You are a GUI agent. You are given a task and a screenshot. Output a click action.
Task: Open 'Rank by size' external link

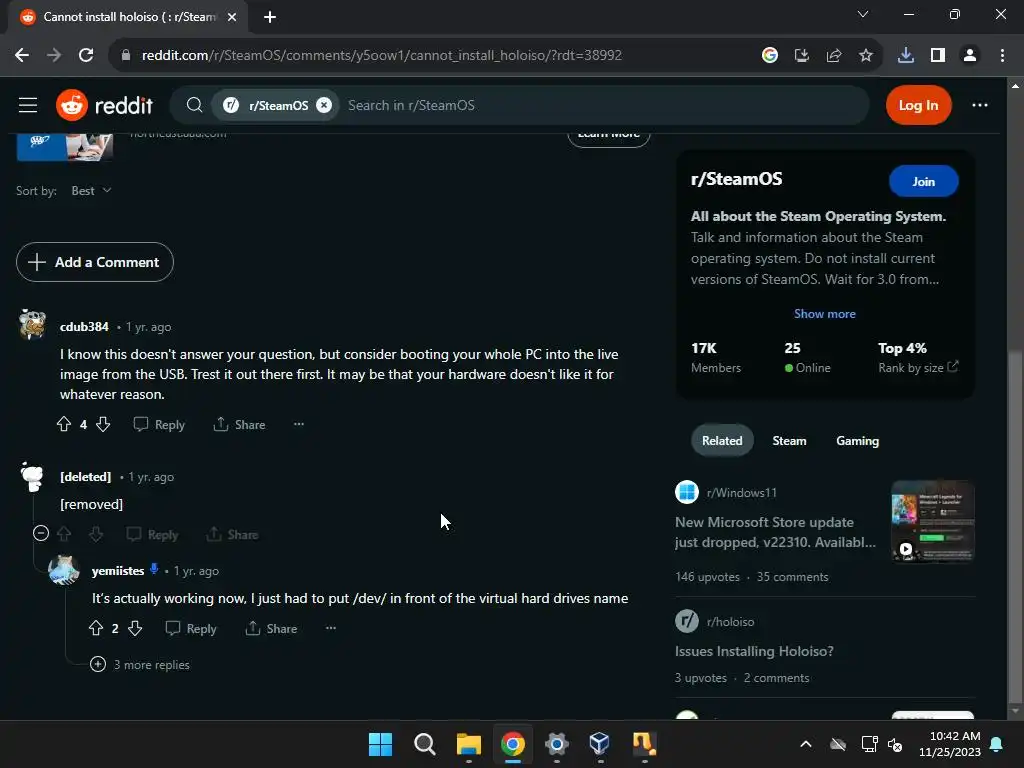918,367
